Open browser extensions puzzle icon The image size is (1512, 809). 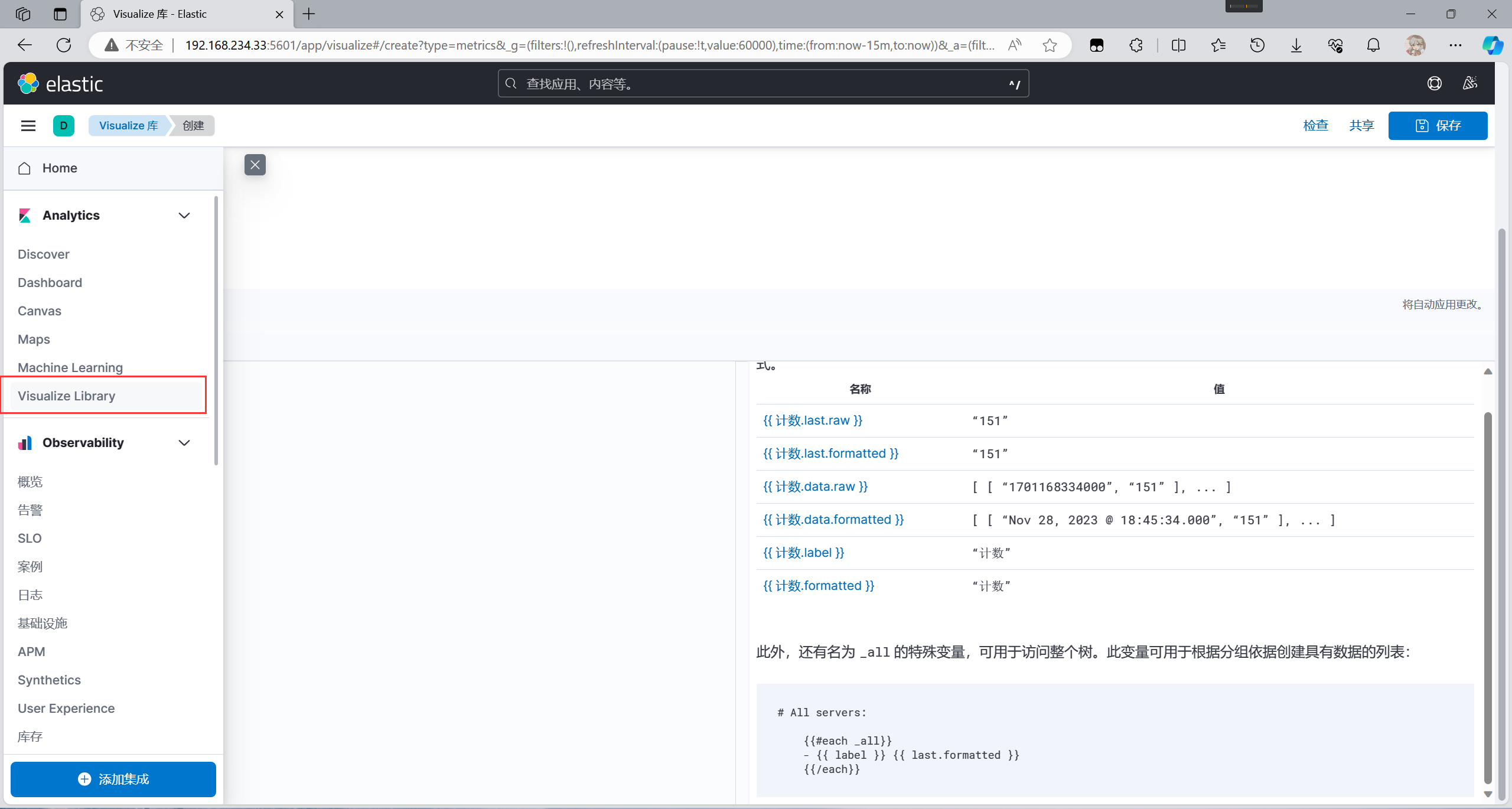click(x=1136, y=45)
